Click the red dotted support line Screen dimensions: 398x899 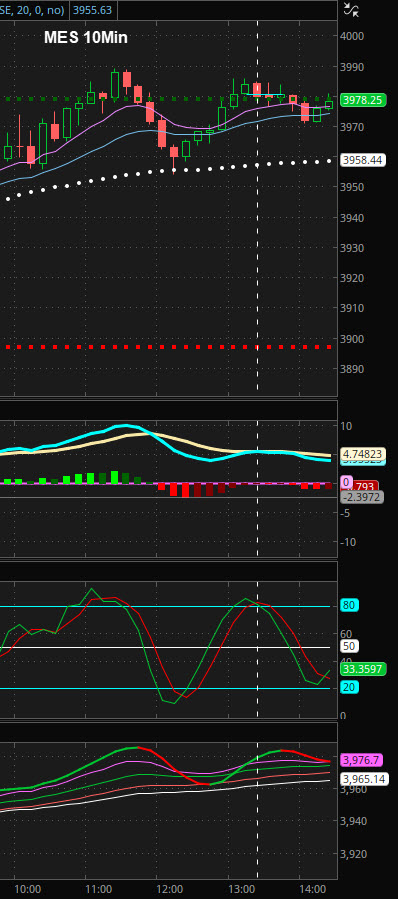pyautogui.click(x=169, y=347)
